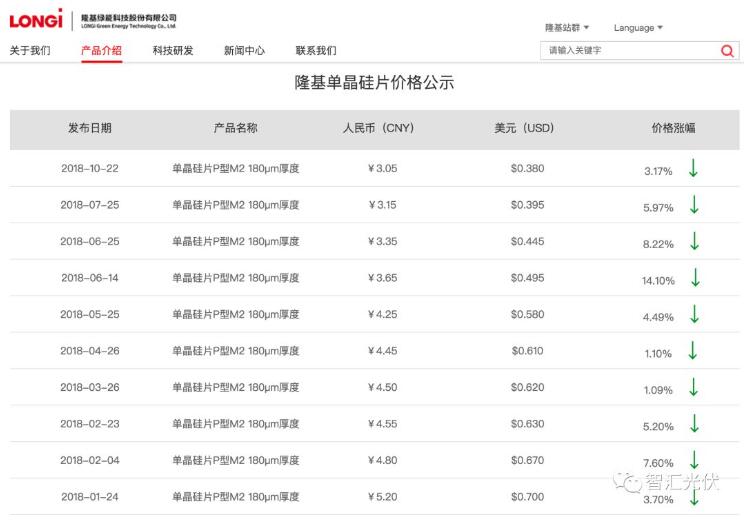Click the USD price $0.610
The height and width of the screenshot is (522, 749).
[x=527, y=351]
